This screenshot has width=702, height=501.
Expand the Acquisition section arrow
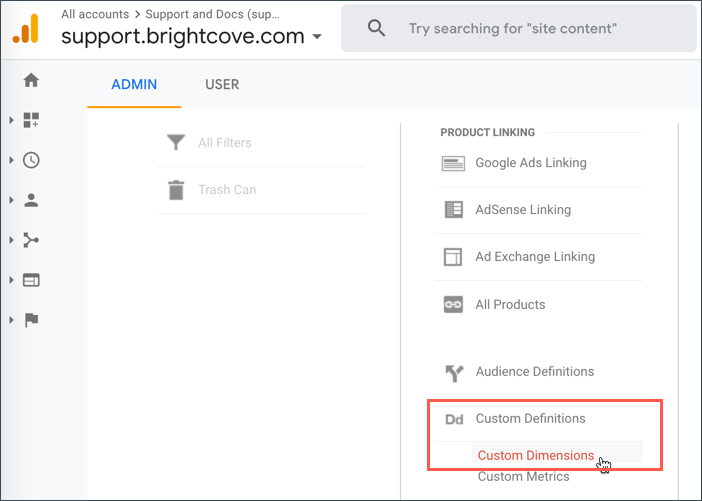[11, 240]
